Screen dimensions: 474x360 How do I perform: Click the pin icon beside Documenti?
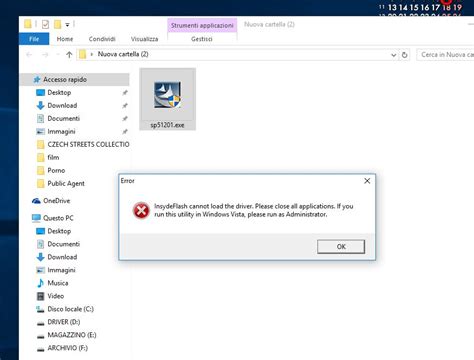(125, 119)
